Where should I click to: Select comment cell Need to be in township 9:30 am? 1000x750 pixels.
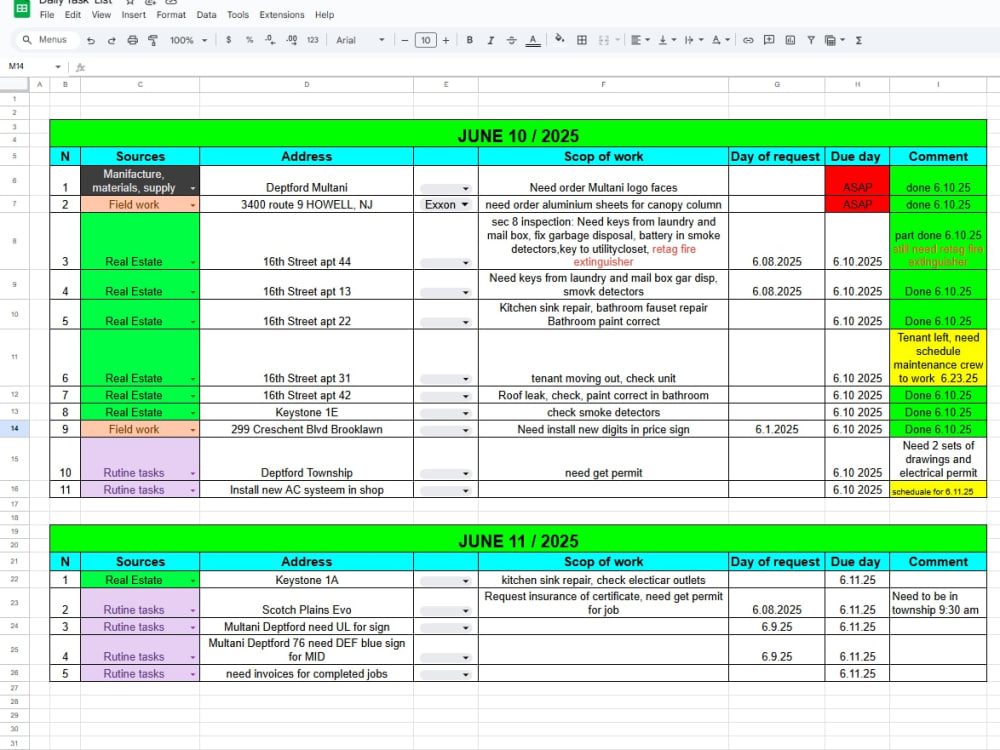[x=938, y=602]
